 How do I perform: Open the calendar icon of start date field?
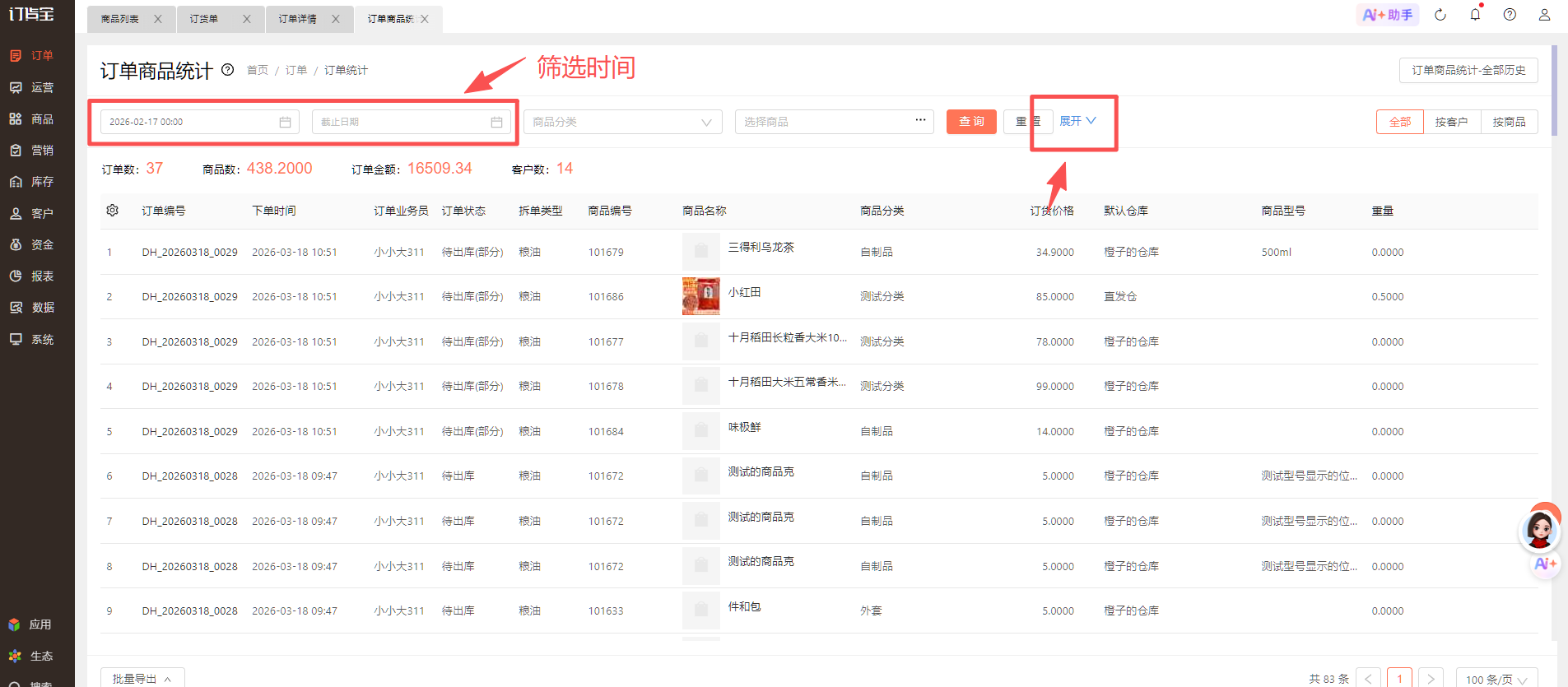pyautogui.click(x=285, y=122)
